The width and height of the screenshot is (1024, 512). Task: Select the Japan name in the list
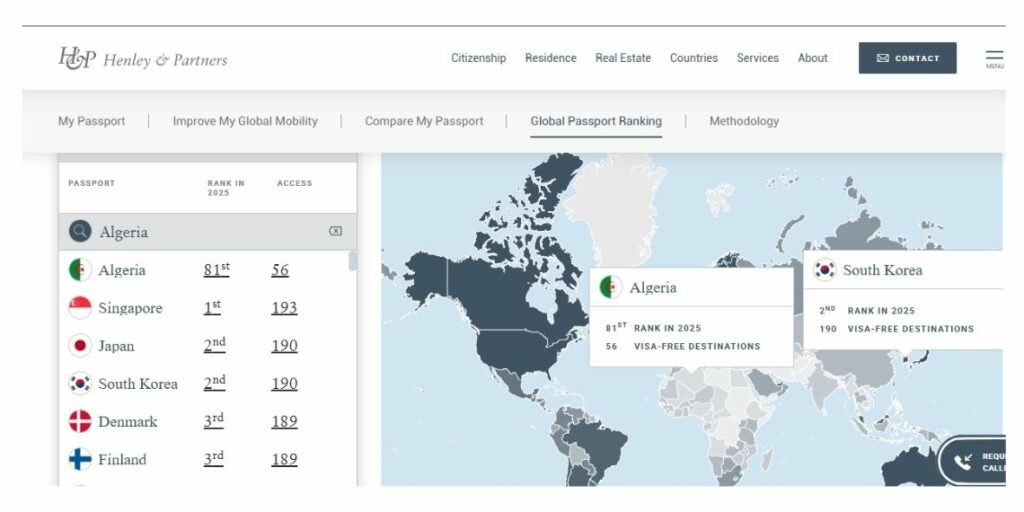coord(116,346)
